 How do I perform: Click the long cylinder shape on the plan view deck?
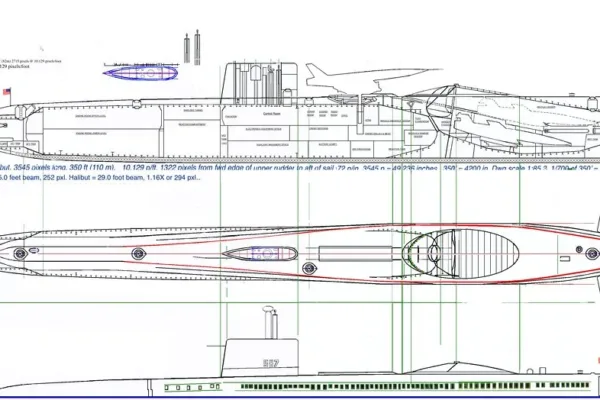[355, 254]
